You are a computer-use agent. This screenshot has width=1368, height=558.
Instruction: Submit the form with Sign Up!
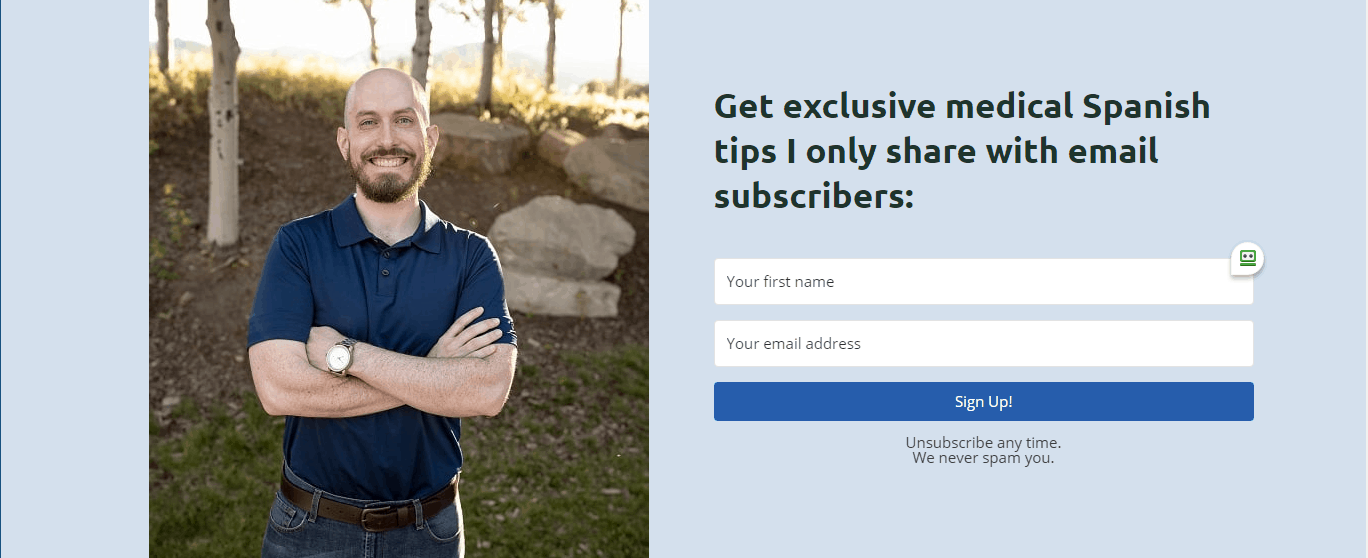click(x=983, y=402)
